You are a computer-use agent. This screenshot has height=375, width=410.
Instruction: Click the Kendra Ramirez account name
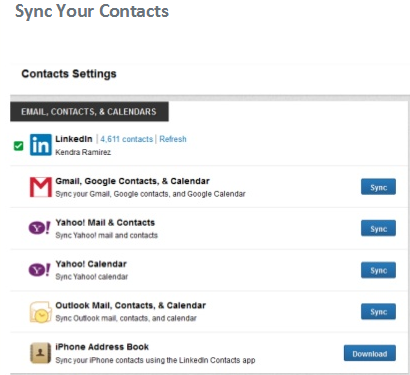pyautogui.click(x=83, y=152)
